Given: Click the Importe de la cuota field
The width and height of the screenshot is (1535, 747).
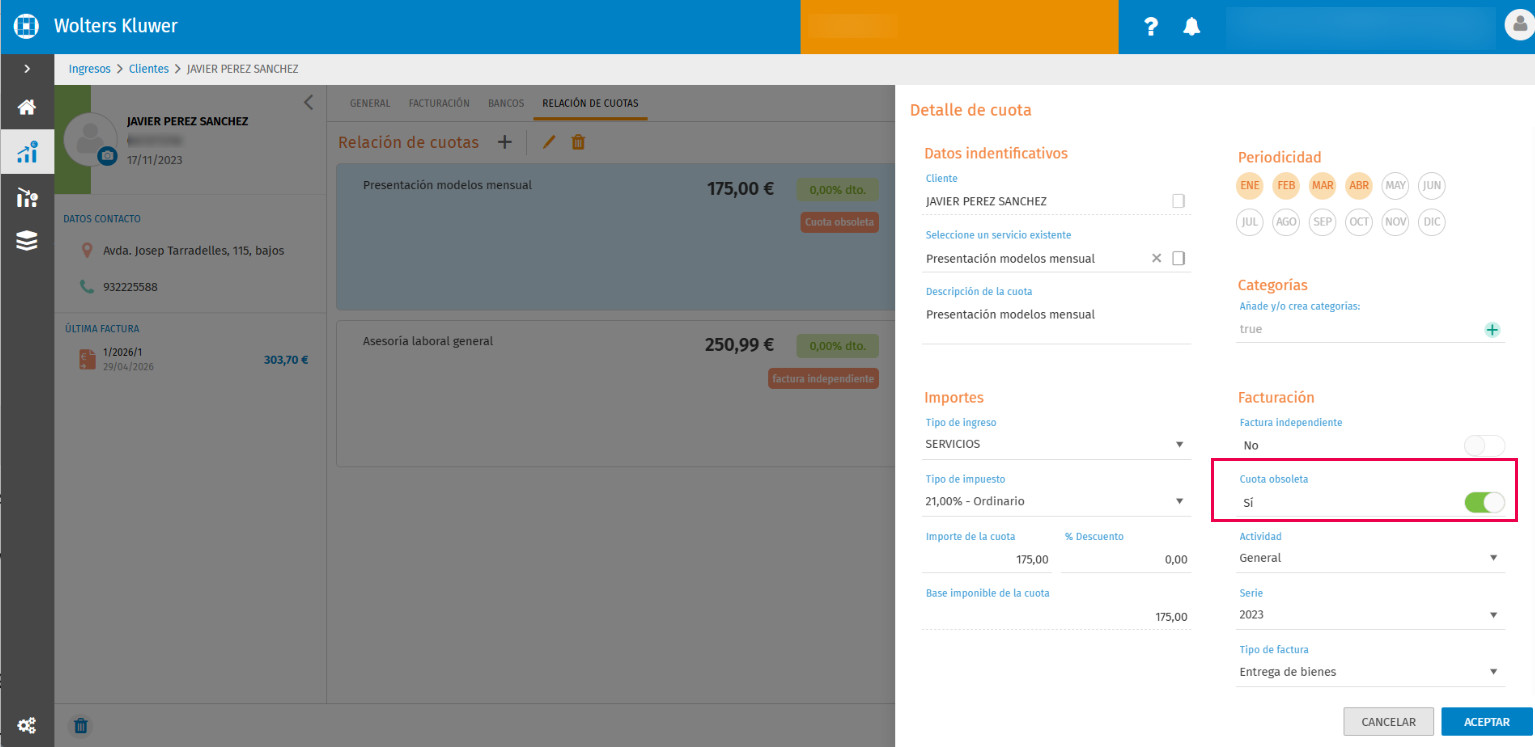Looking at the screenshot, I should [x=988, y=560].
